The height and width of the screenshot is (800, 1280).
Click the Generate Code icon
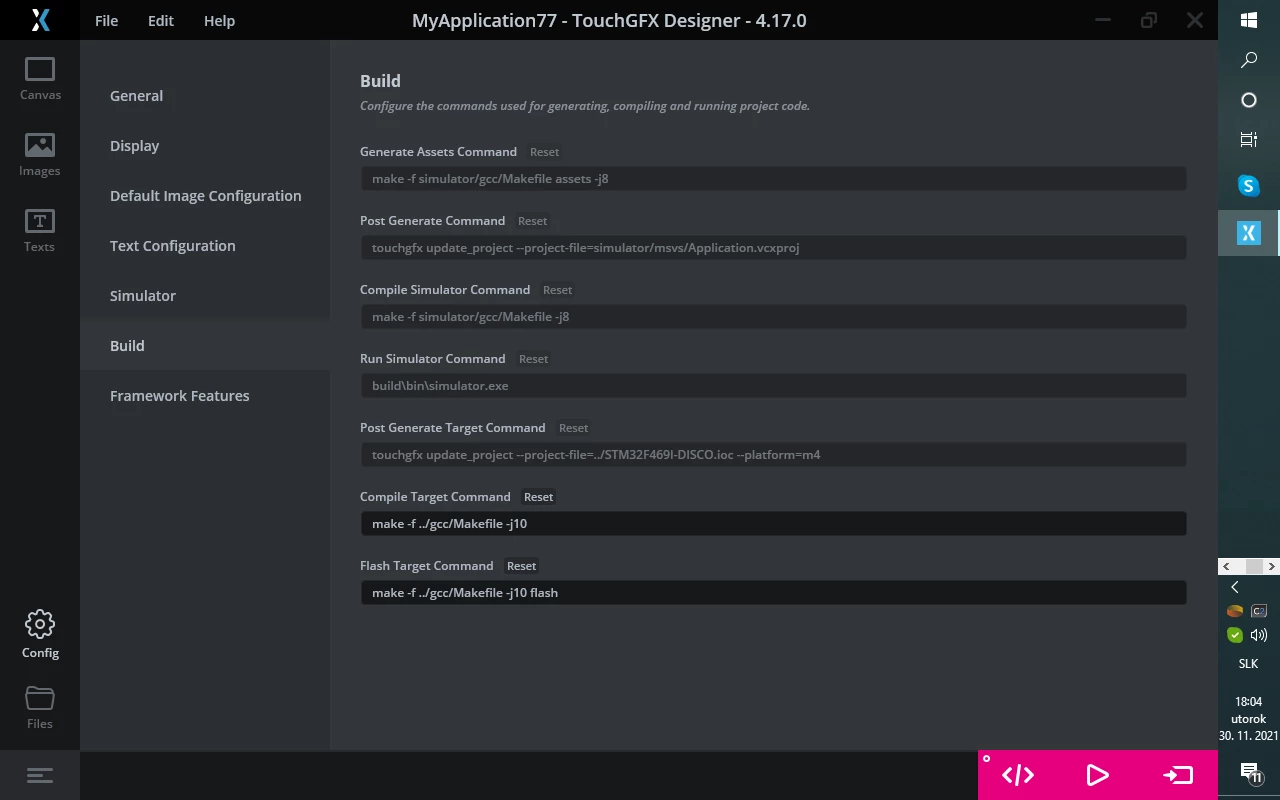[1018, 775]
